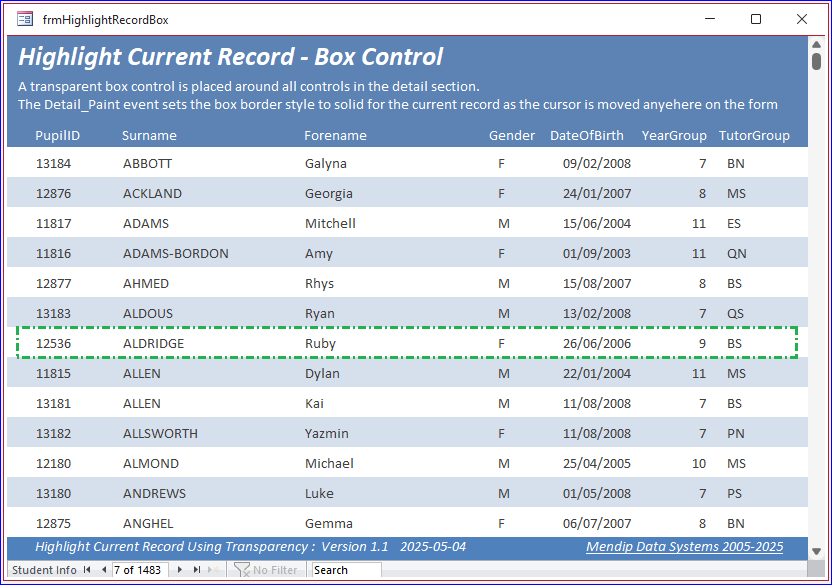Select surname ABBOTT
832x585 pixels.
pyautogui.click(x=148, y=164)
